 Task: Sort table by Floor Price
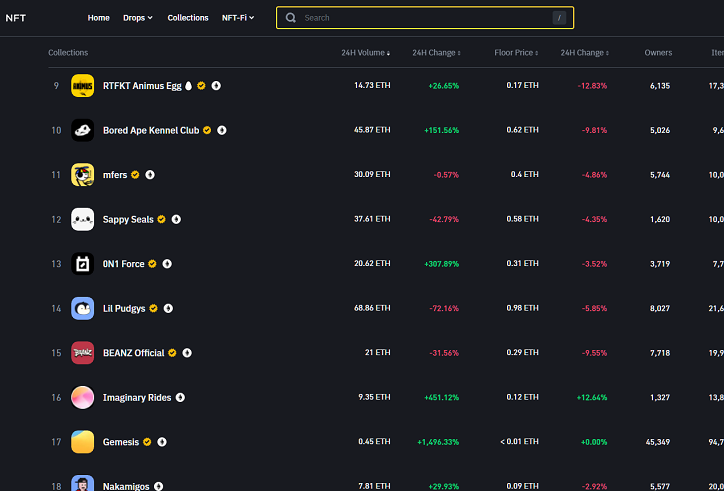click(x=516, y=53)
